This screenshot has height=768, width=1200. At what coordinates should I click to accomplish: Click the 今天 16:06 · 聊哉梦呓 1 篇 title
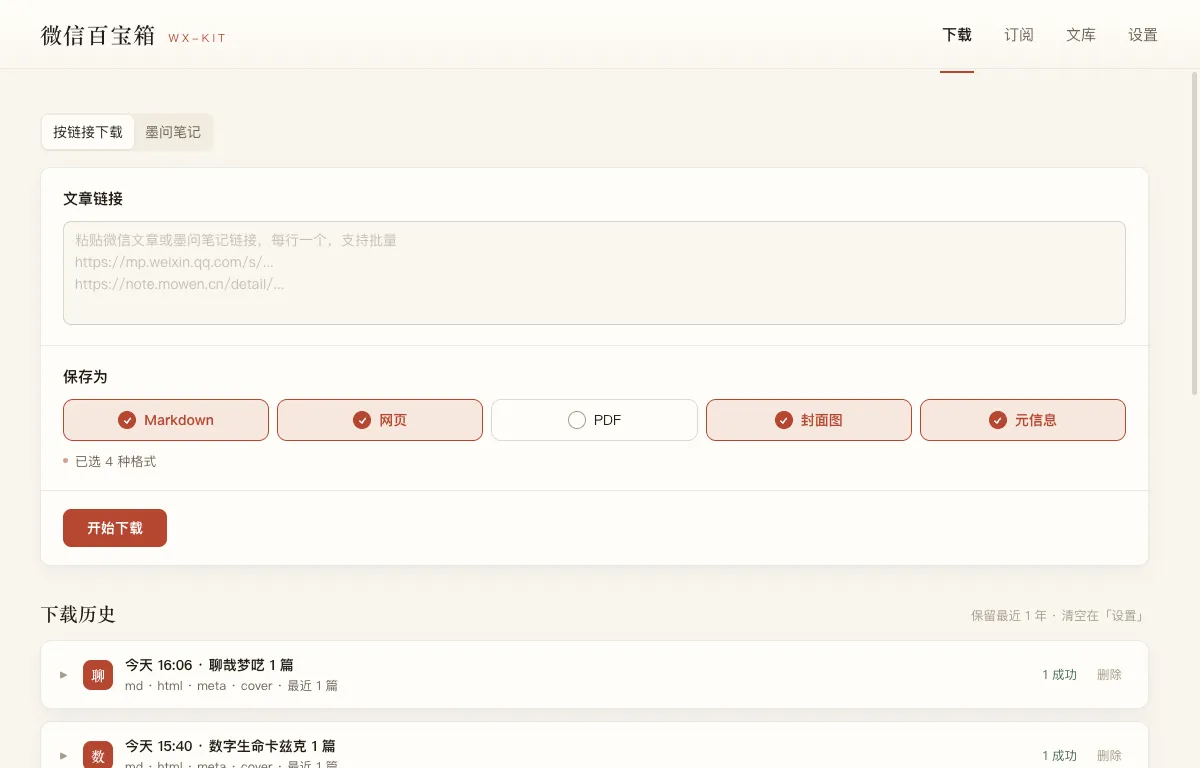coord(209,665)
